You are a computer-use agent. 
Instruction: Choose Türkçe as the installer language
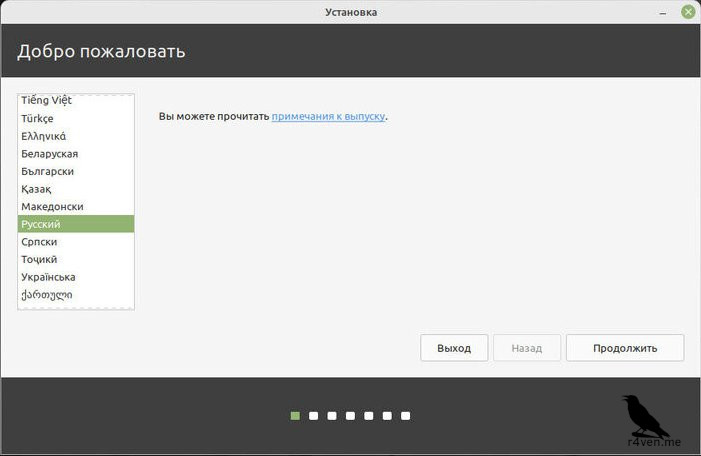[x=38, y=118]
